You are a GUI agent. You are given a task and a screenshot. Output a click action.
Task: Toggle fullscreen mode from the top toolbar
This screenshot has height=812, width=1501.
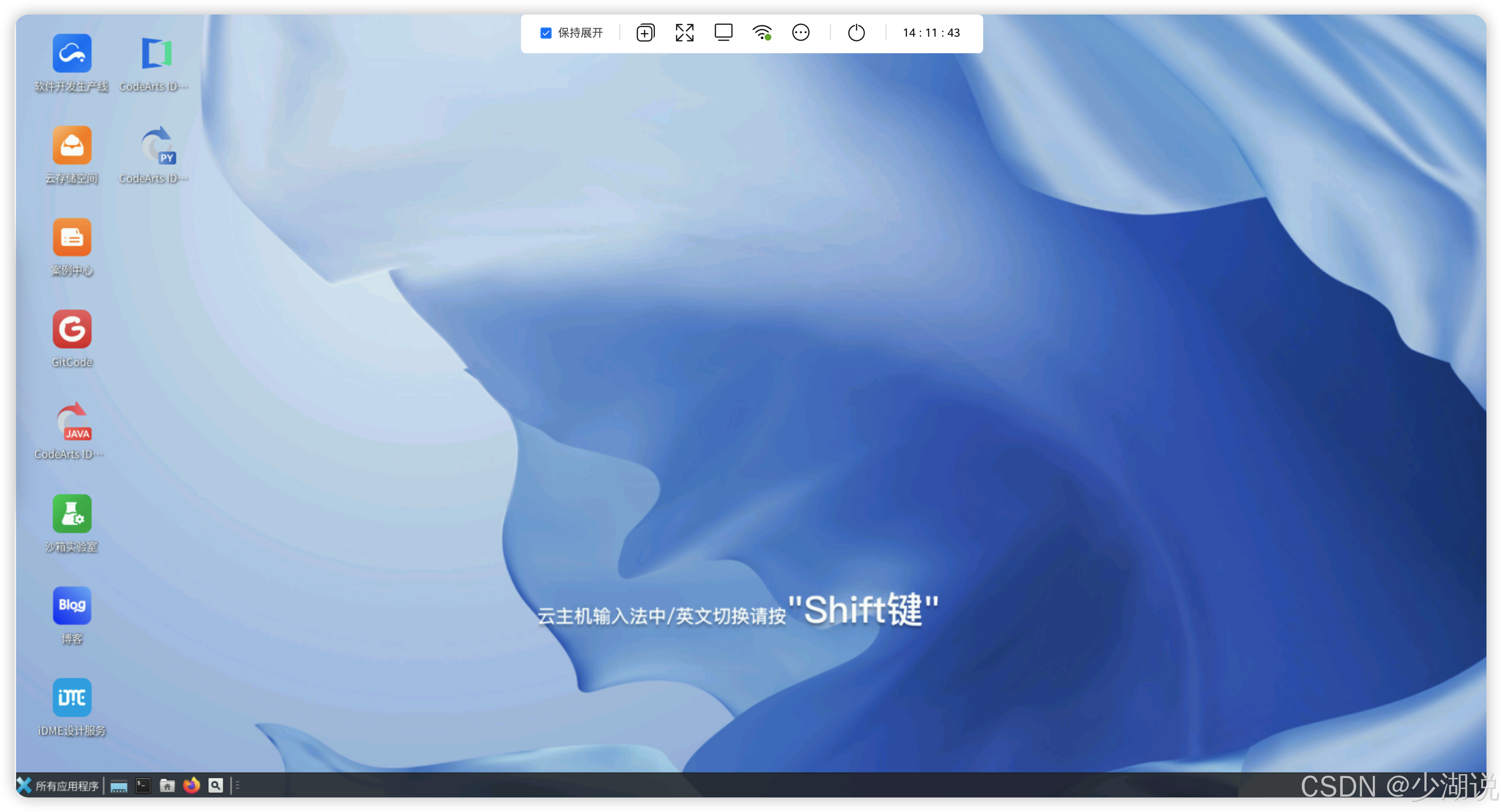pos(684,33)
